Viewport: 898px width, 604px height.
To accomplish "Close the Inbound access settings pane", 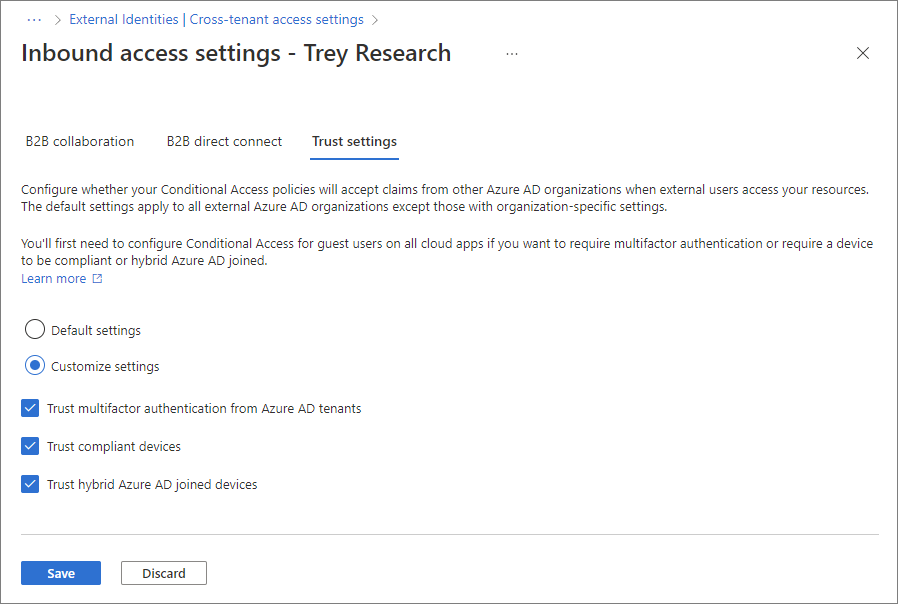I will click(x=863, y=54).
